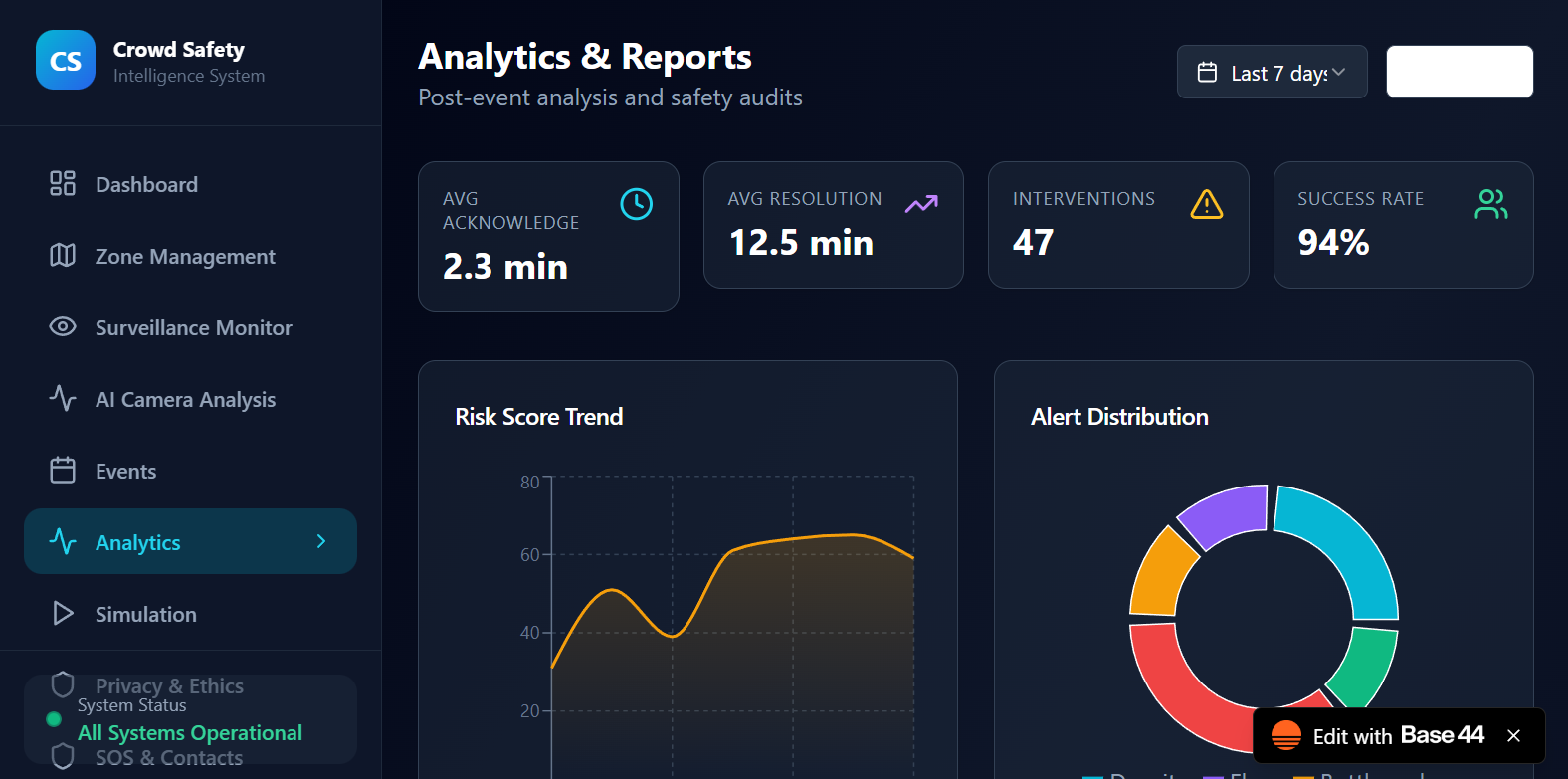Open Zone Management page

pyautogui.click(x=190, y=256)
